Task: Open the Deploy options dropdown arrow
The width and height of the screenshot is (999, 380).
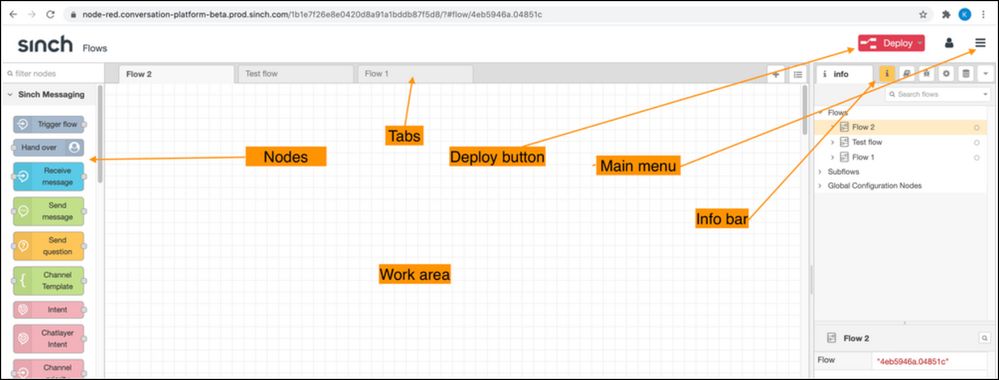Action: tap(920, 43)
